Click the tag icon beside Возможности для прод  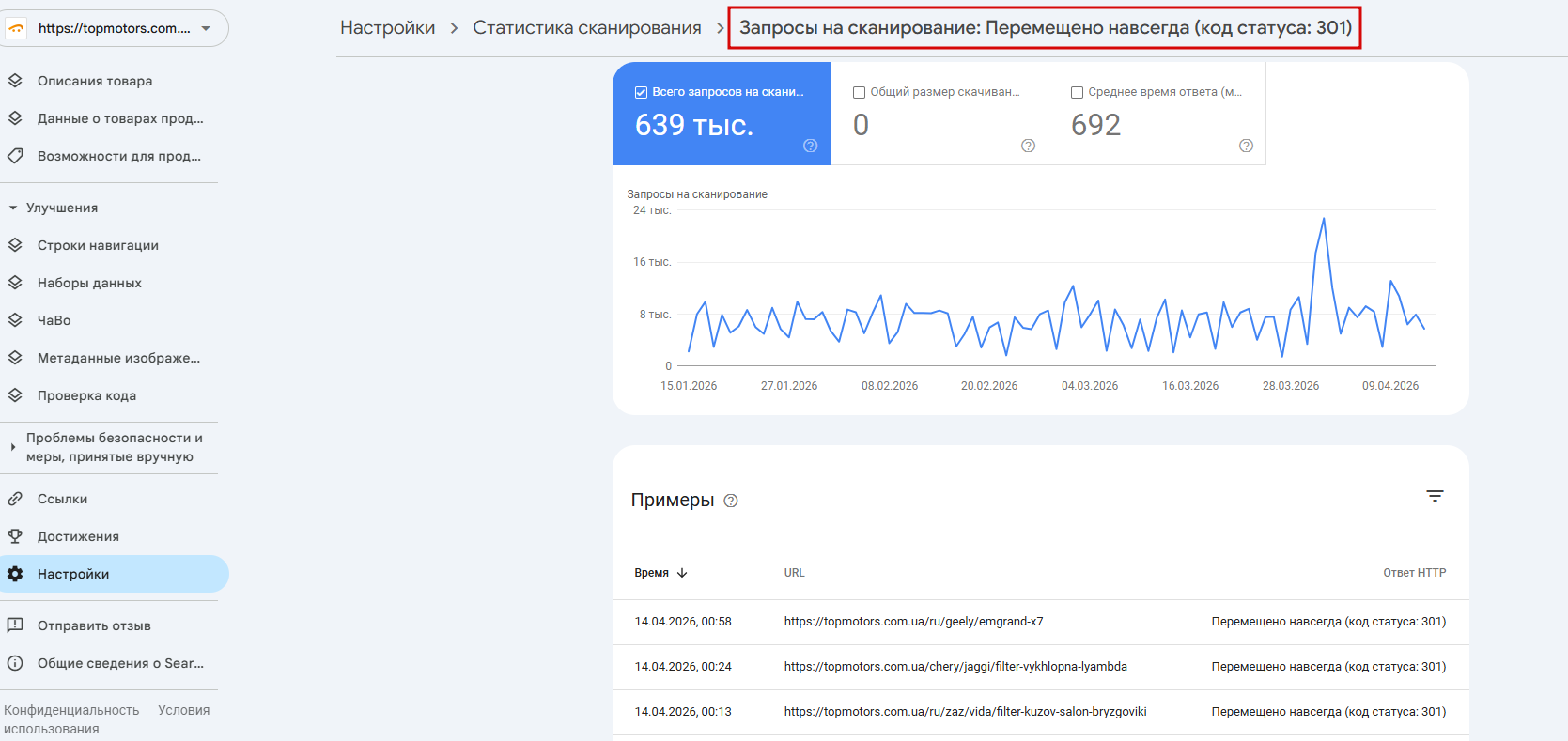15,156
